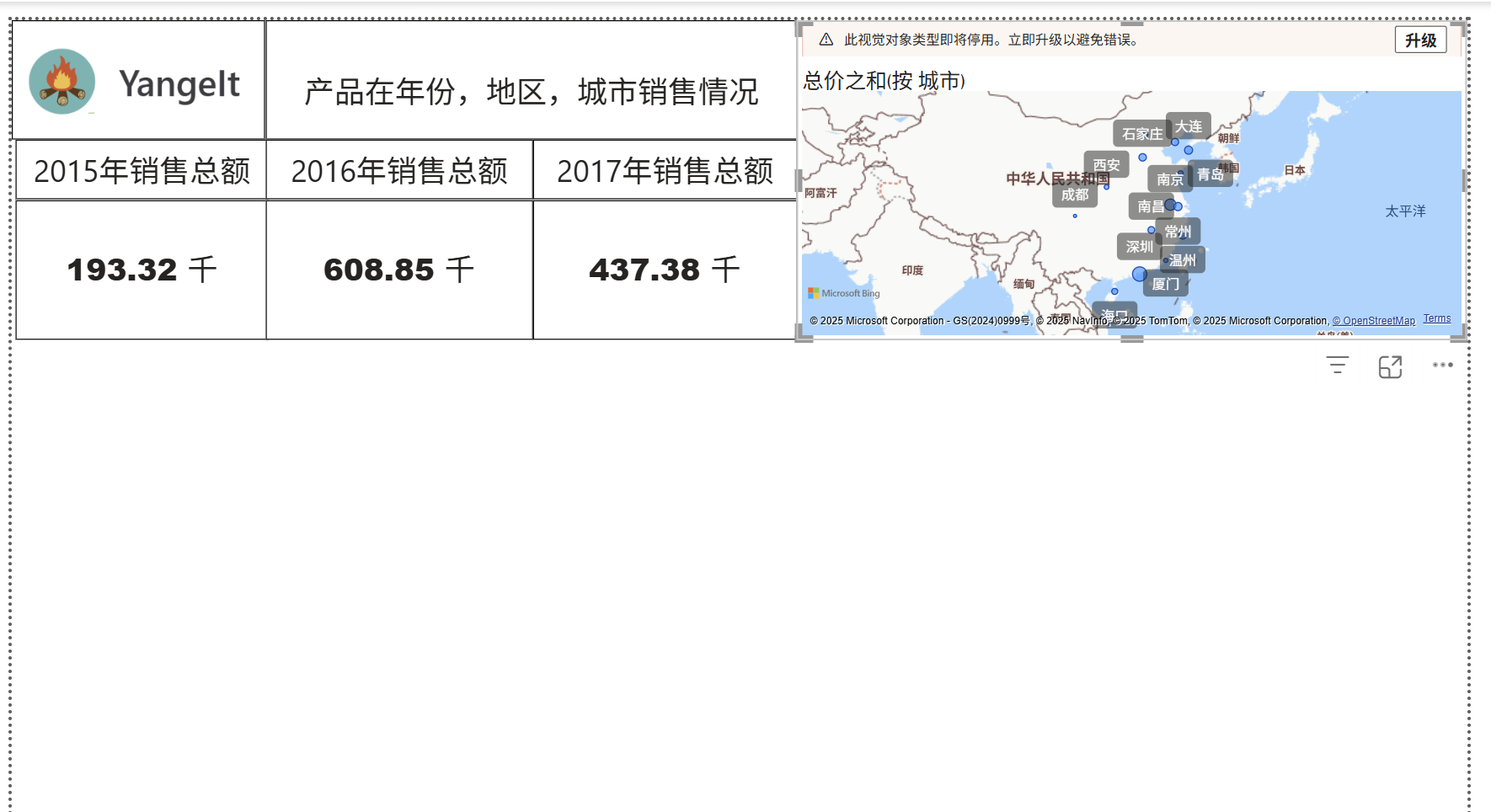
Task: Open the more options ellipsis menu
Action: tap(1442, 366)
